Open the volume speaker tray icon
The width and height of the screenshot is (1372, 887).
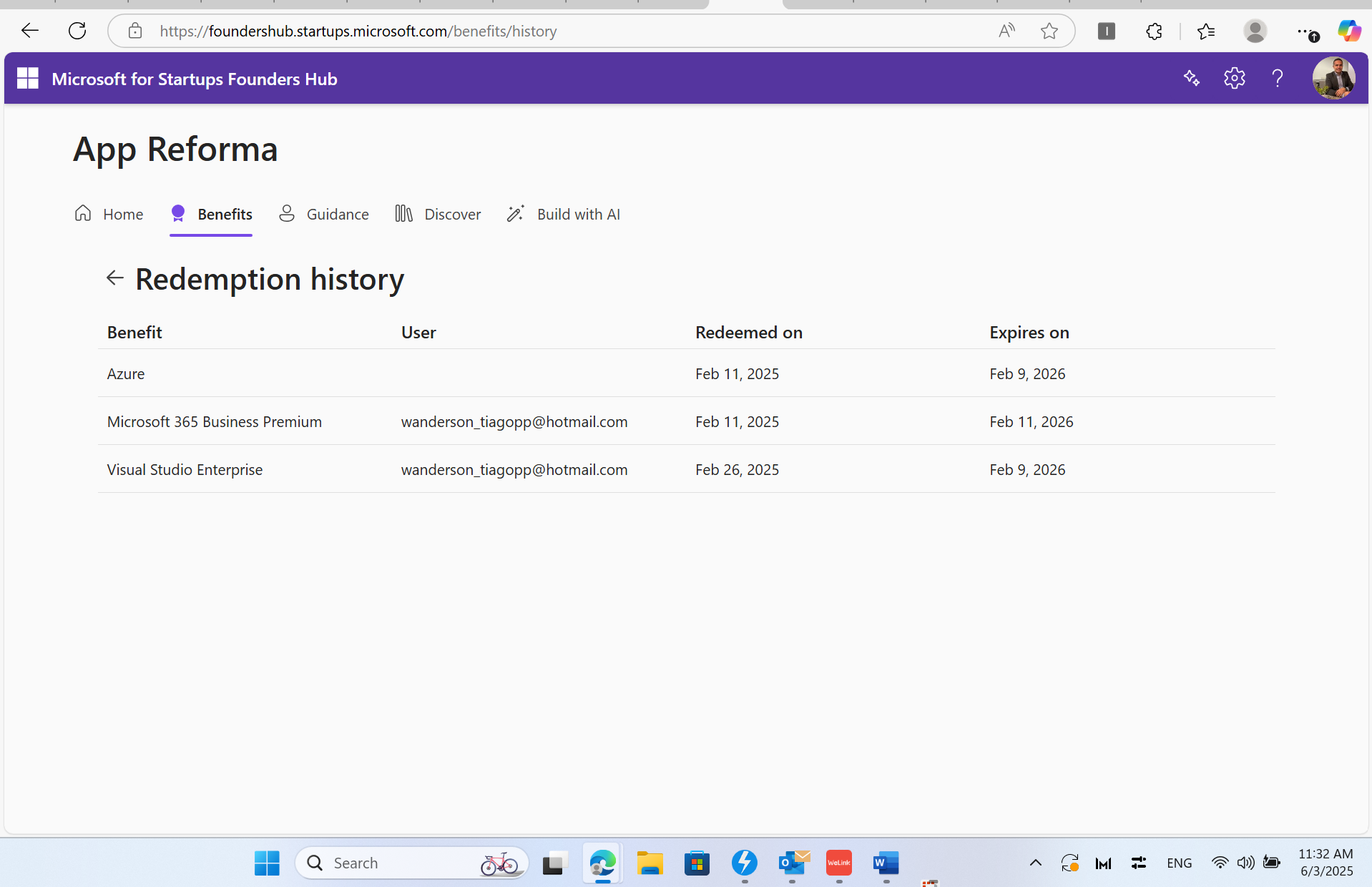click(x=1245, y=863)
